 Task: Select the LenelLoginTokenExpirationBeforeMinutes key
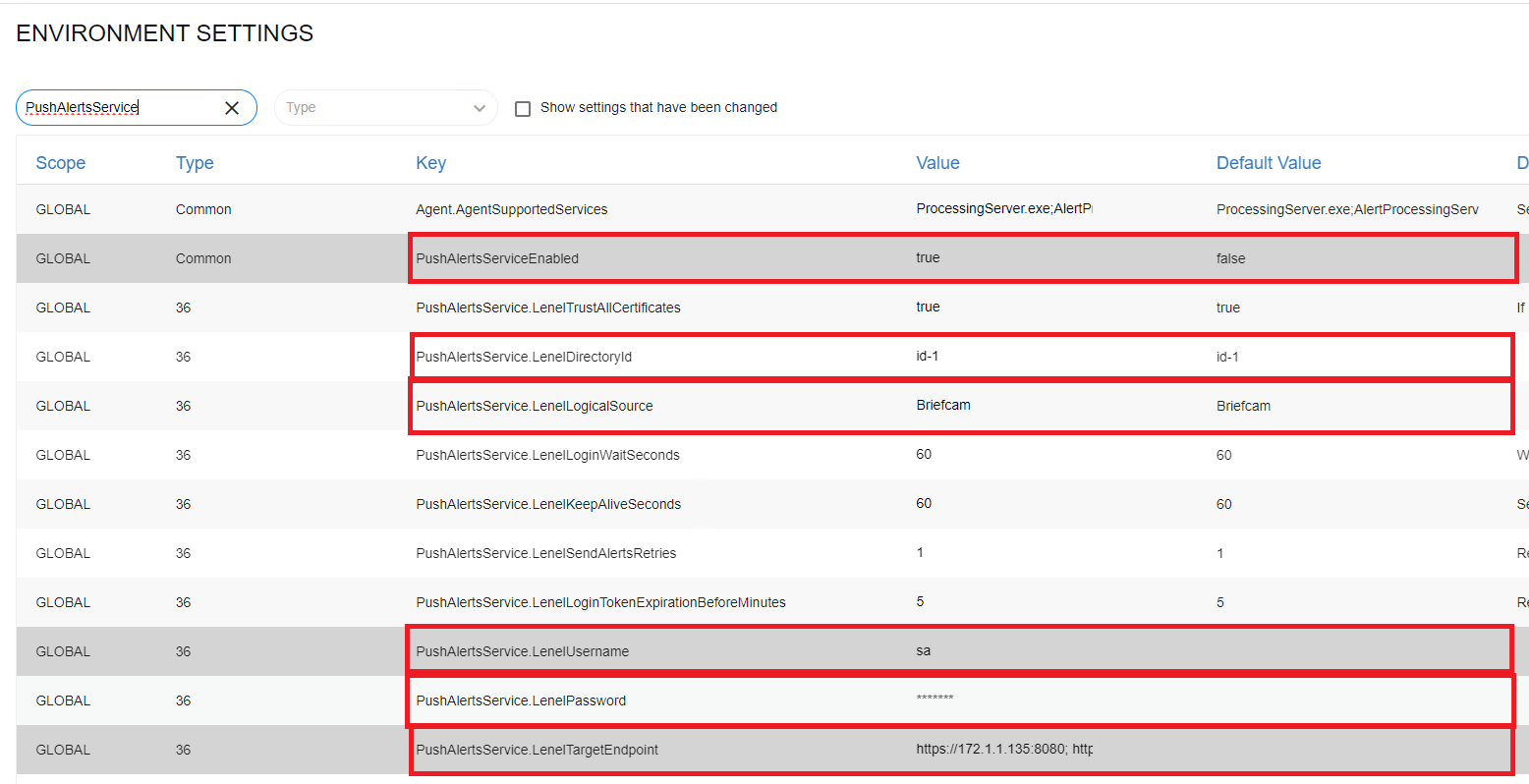click(x=600, y=602)
